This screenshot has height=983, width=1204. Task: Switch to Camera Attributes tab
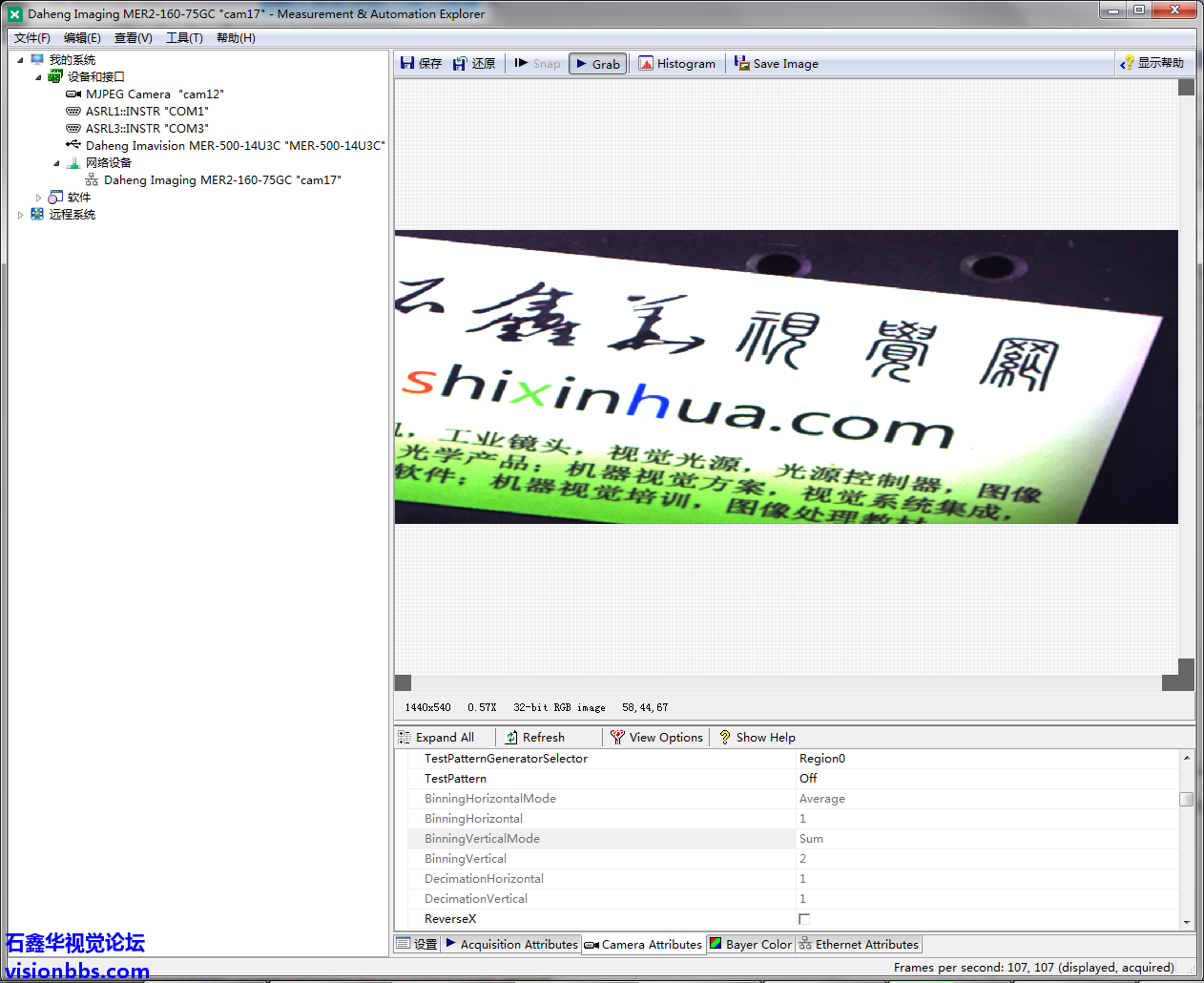point(644,945)
